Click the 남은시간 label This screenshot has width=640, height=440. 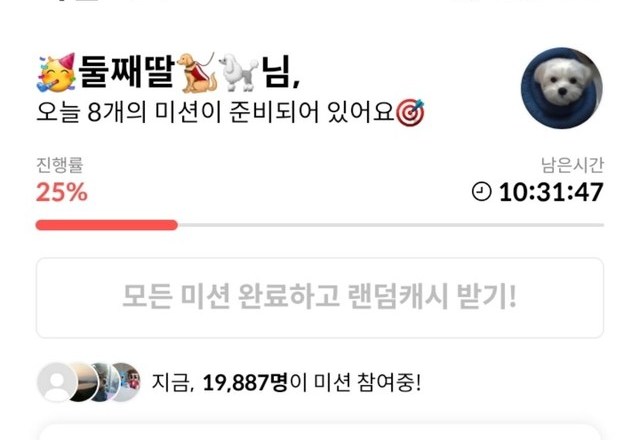(572, 165)
